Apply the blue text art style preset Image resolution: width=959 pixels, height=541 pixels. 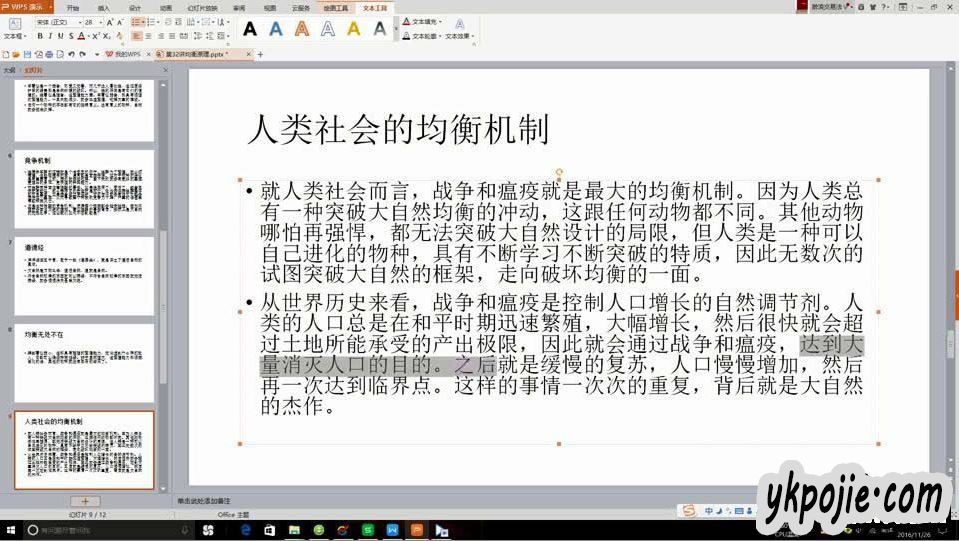click(x=276, y=29)
